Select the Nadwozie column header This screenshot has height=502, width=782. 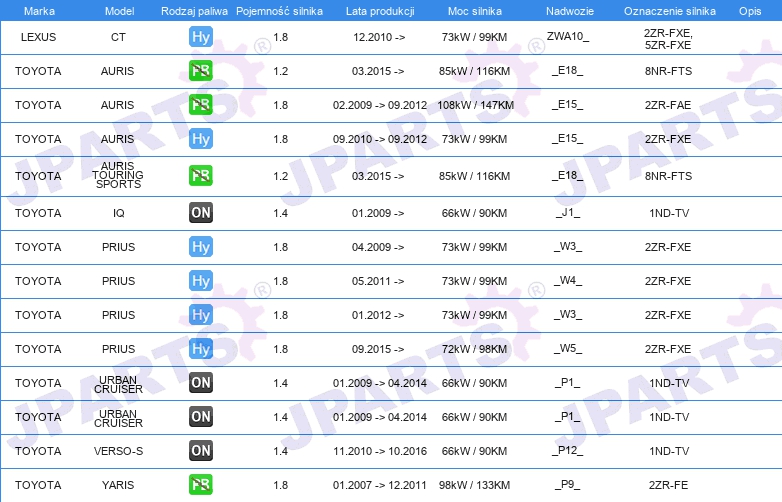pyautogui.click(x=570, y=11)
